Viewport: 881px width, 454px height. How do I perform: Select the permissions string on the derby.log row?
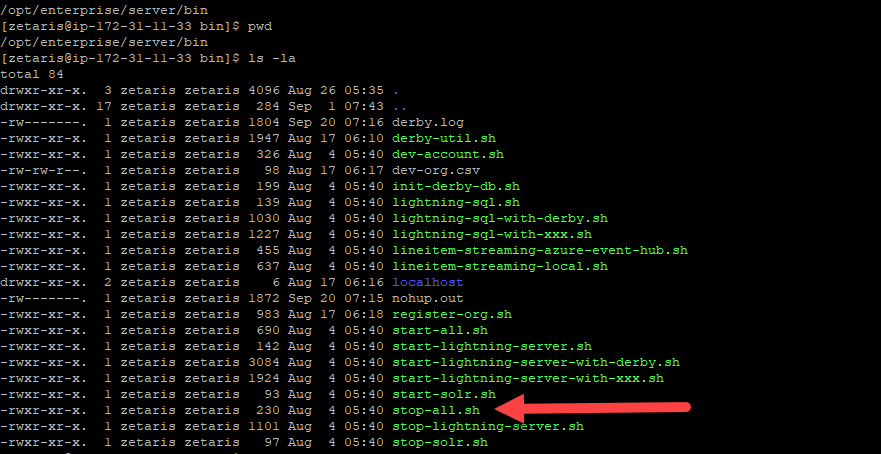click(x=44, y=122)
